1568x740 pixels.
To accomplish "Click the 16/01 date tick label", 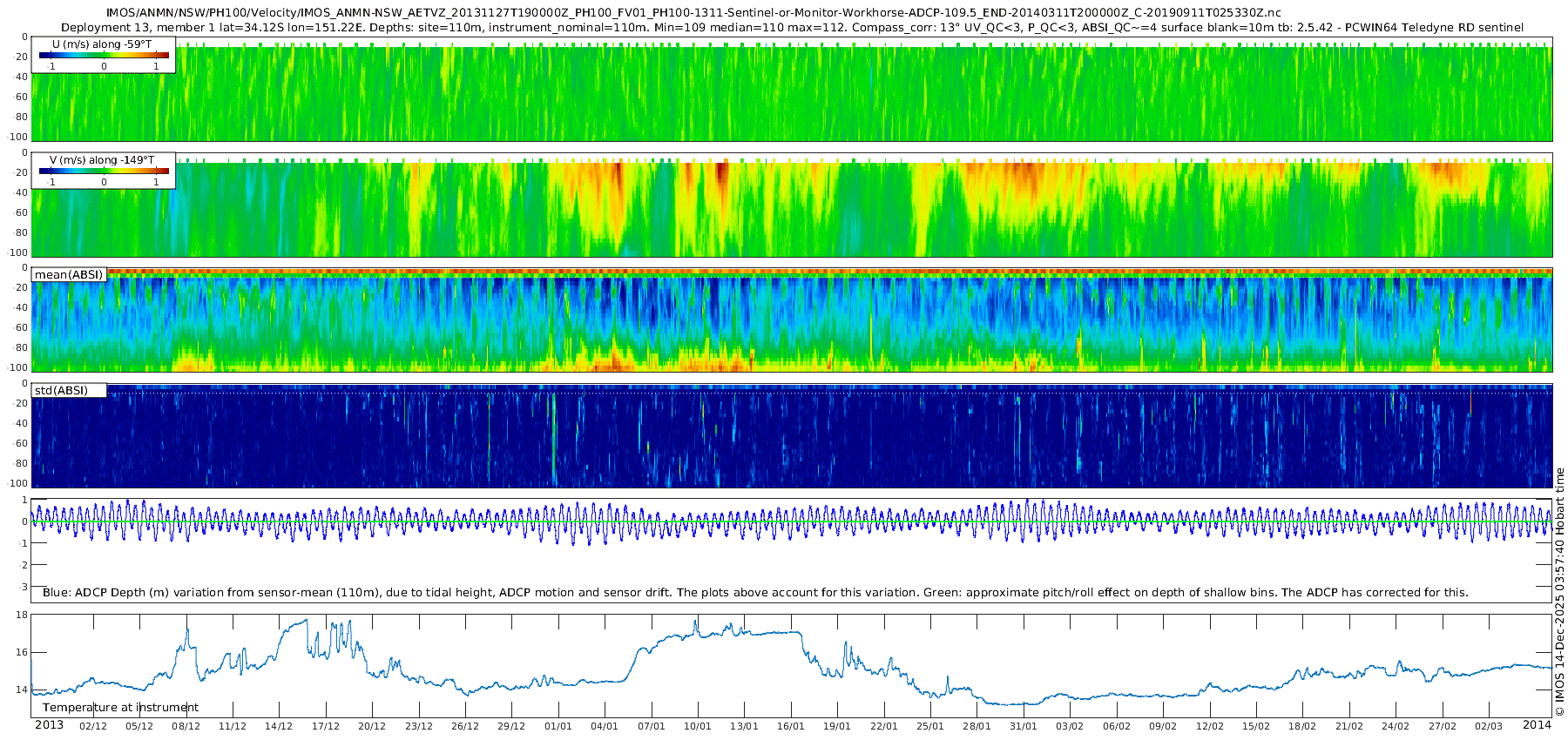I will 790,726.
